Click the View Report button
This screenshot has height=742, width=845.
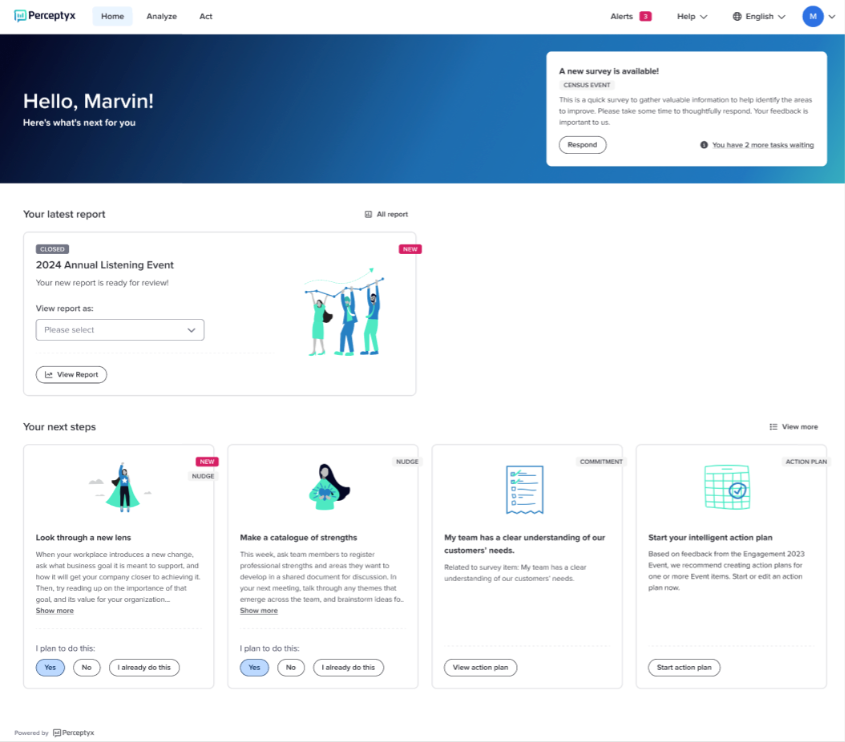click(71, 375)
